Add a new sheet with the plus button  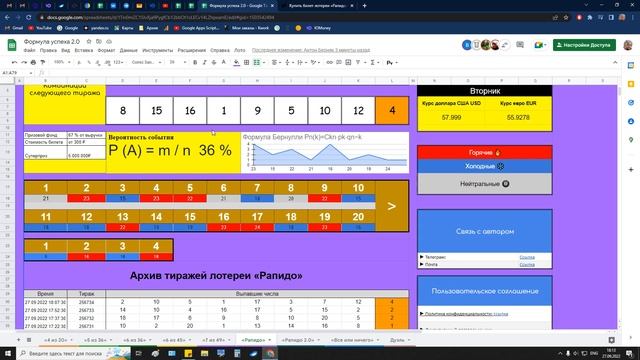click(18, 340)
